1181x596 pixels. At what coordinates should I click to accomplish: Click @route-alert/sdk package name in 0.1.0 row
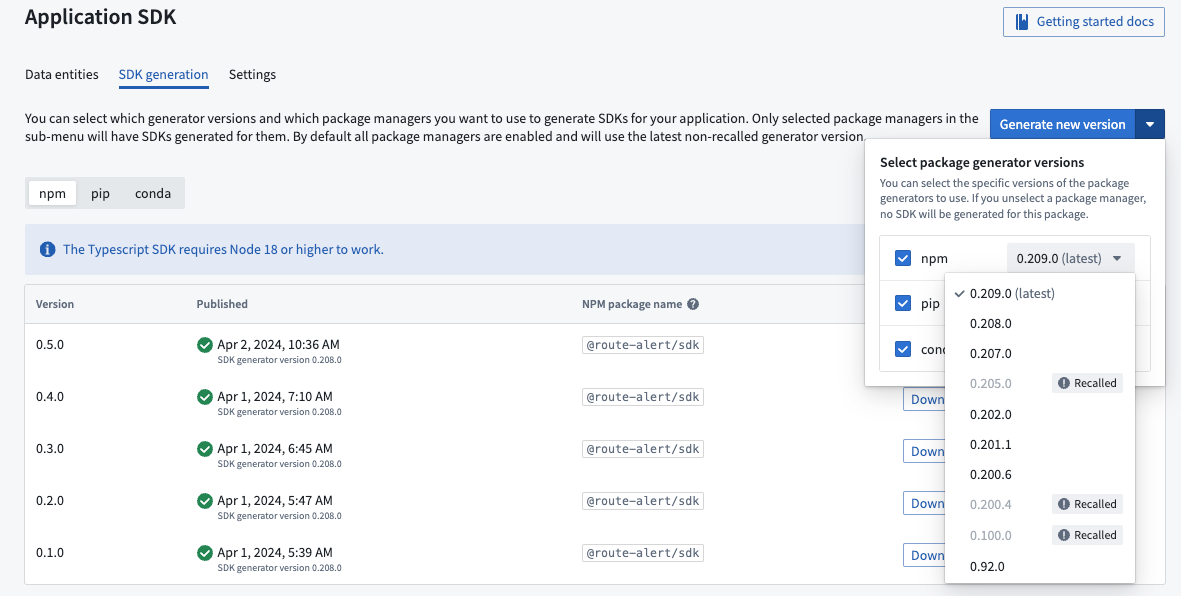click(x=642, y=553)
